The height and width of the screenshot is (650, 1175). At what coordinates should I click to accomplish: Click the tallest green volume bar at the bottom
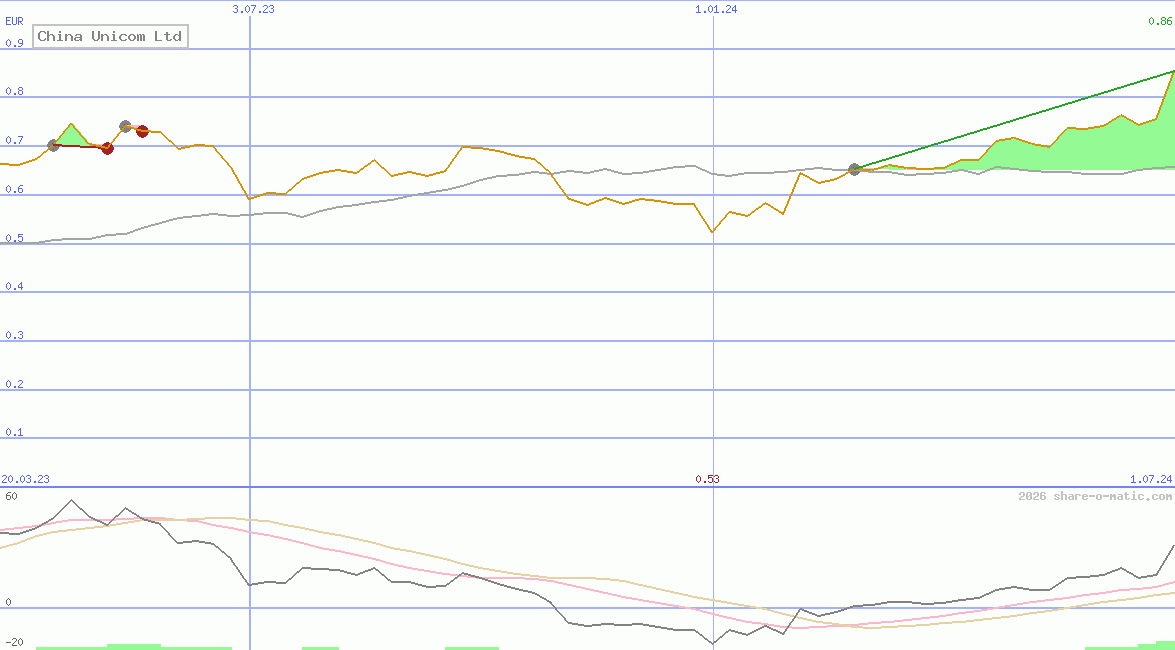(135, 645)
